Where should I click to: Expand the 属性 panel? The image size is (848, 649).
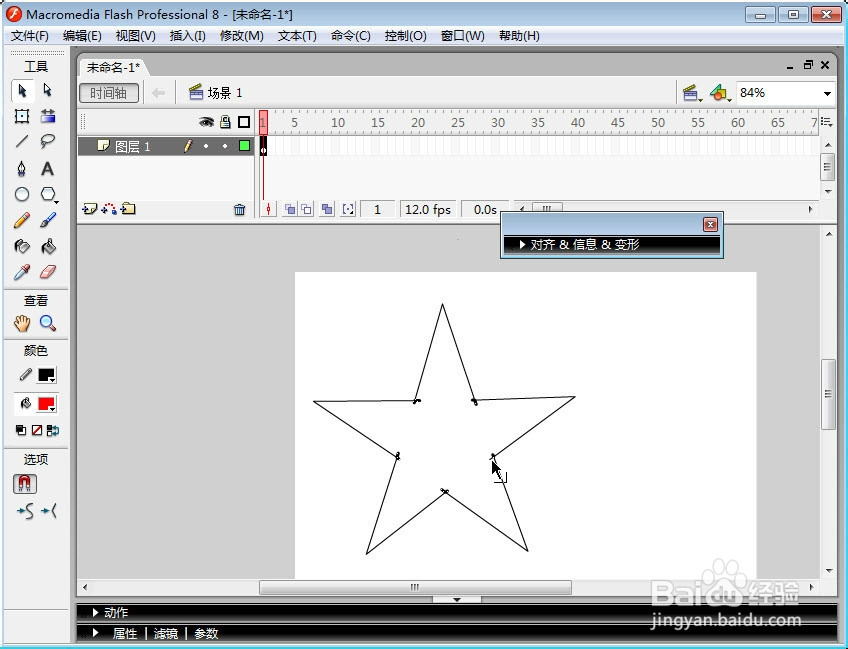(x=95, y=633)
